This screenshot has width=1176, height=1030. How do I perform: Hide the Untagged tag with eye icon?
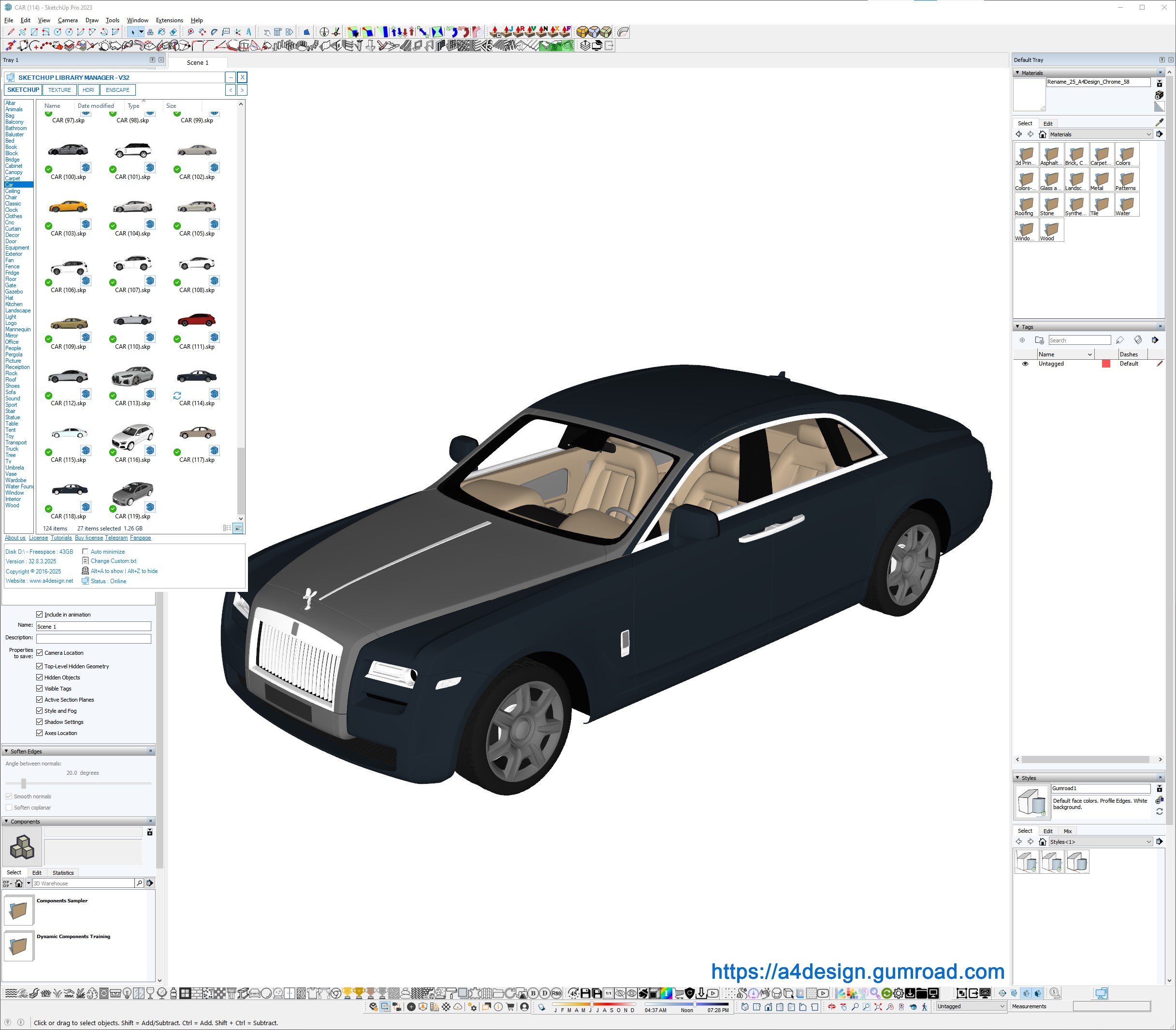[x=1025, y=364]
